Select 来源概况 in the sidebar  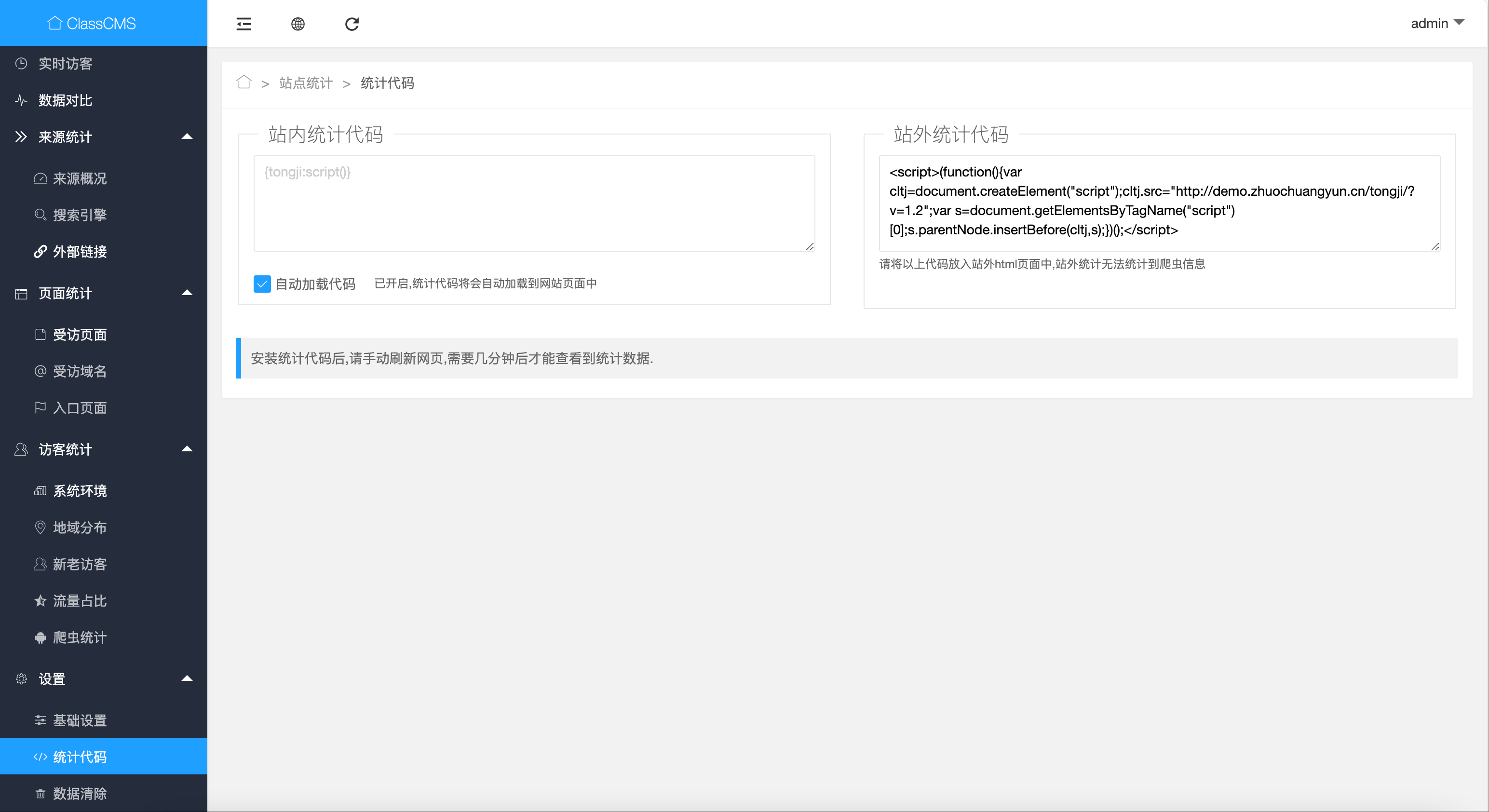pos(104,178)
